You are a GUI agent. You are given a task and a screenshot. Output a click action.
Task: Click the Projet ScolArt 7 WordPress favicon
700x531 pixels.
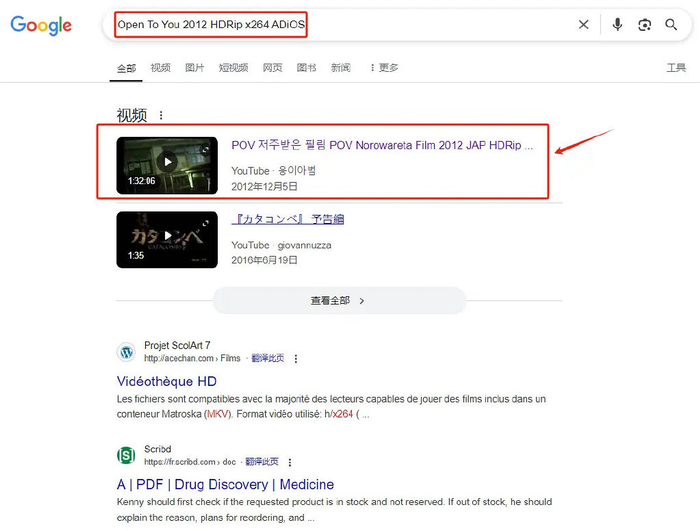click(126, 352)
